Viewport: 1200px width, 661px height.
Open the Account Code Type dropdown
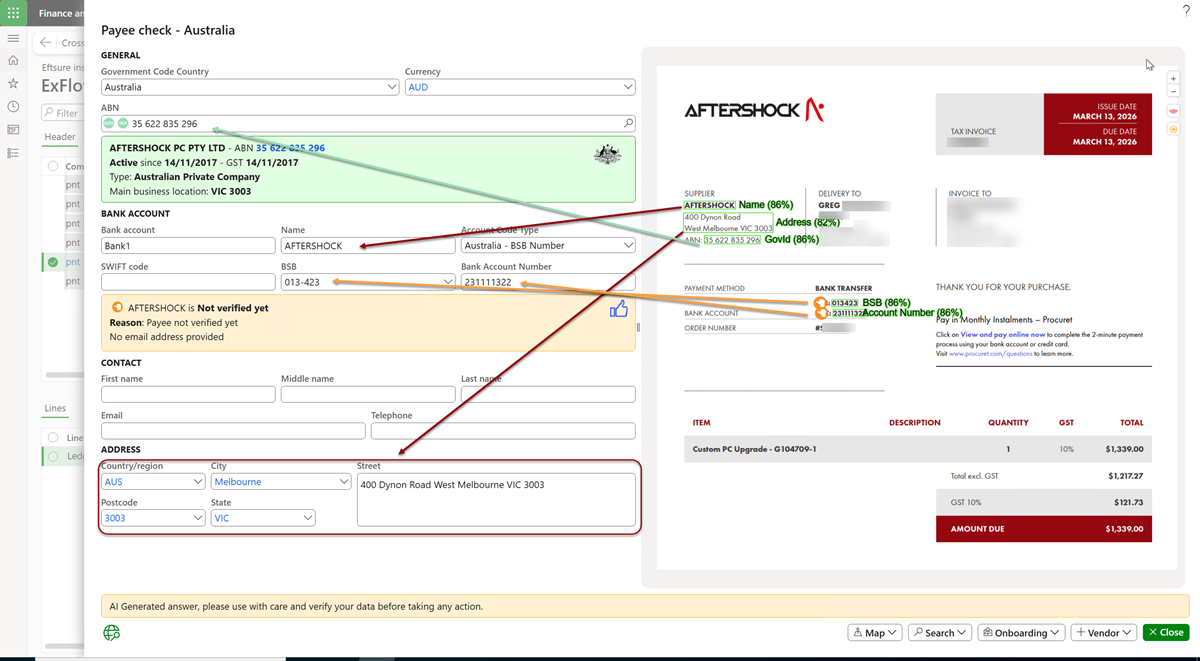point(628,245)
